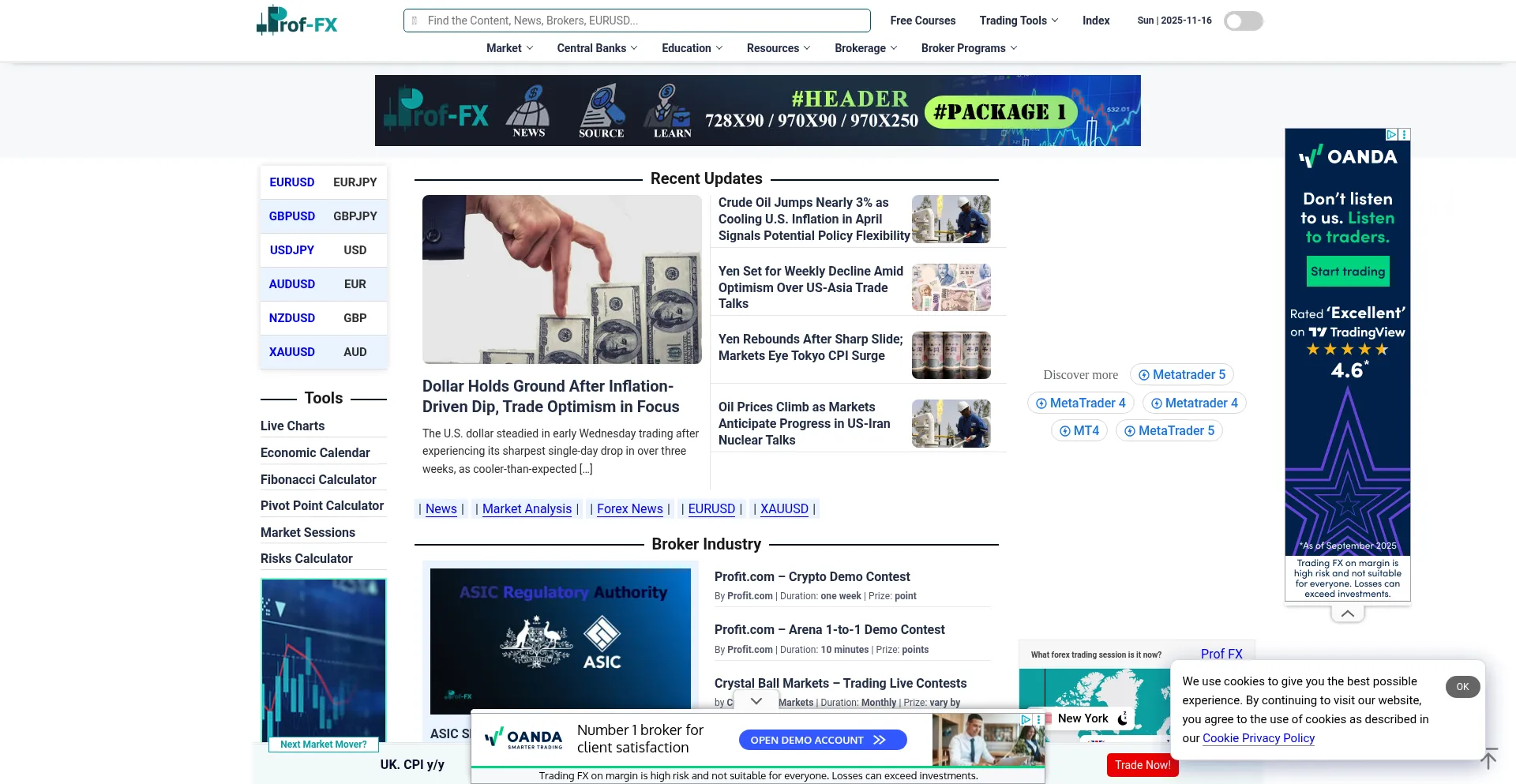Open the Cookie Privacy Policy link
Screen dimensions: 1516x784
pos(1258,738)
